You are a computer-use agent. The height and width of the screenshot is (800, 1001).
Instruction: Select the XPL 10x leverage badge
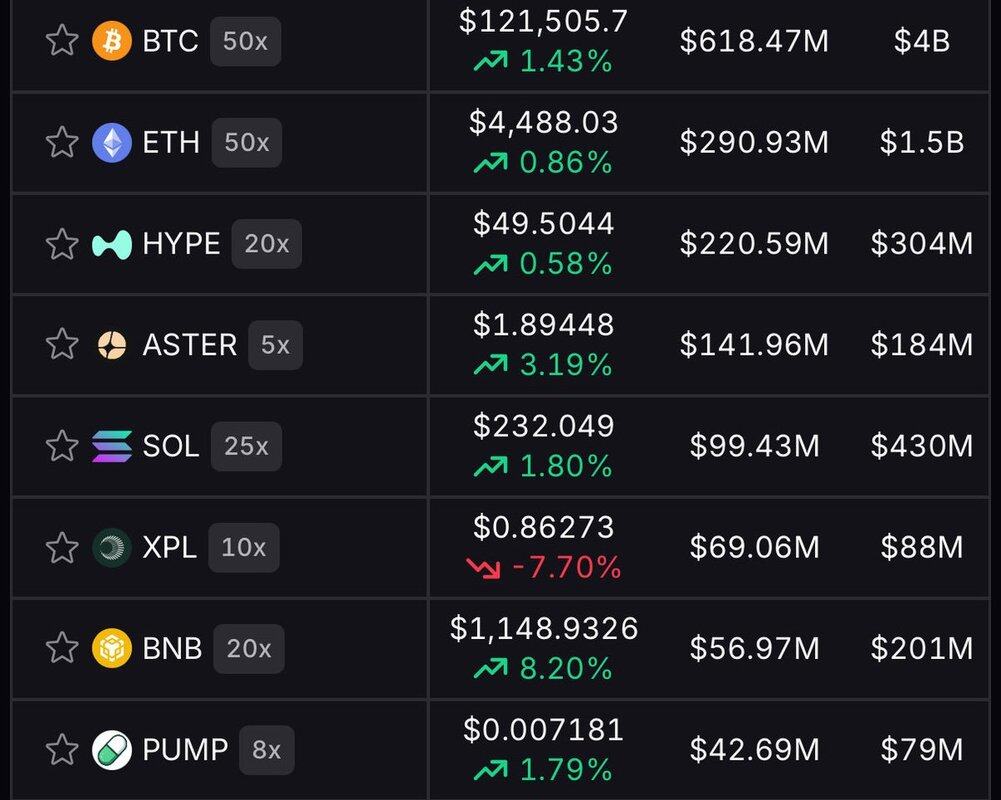(x=244, y=547)
